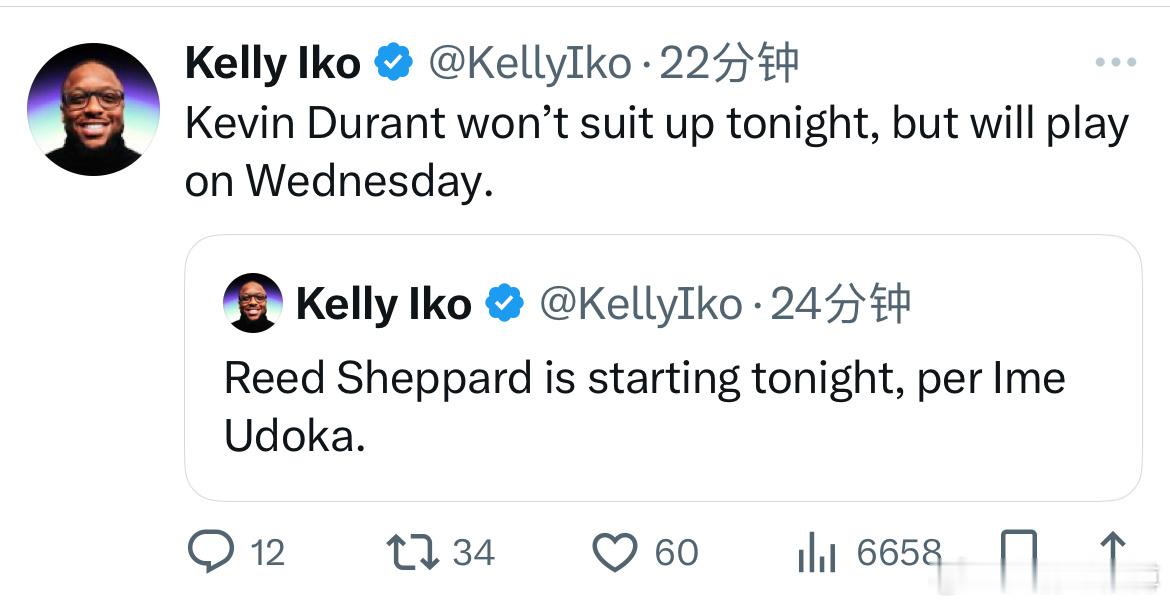The height and width of the screenshot is (606, 1170).
Task: Open Kelly Iko display name at top
Action: pos(272,64)
